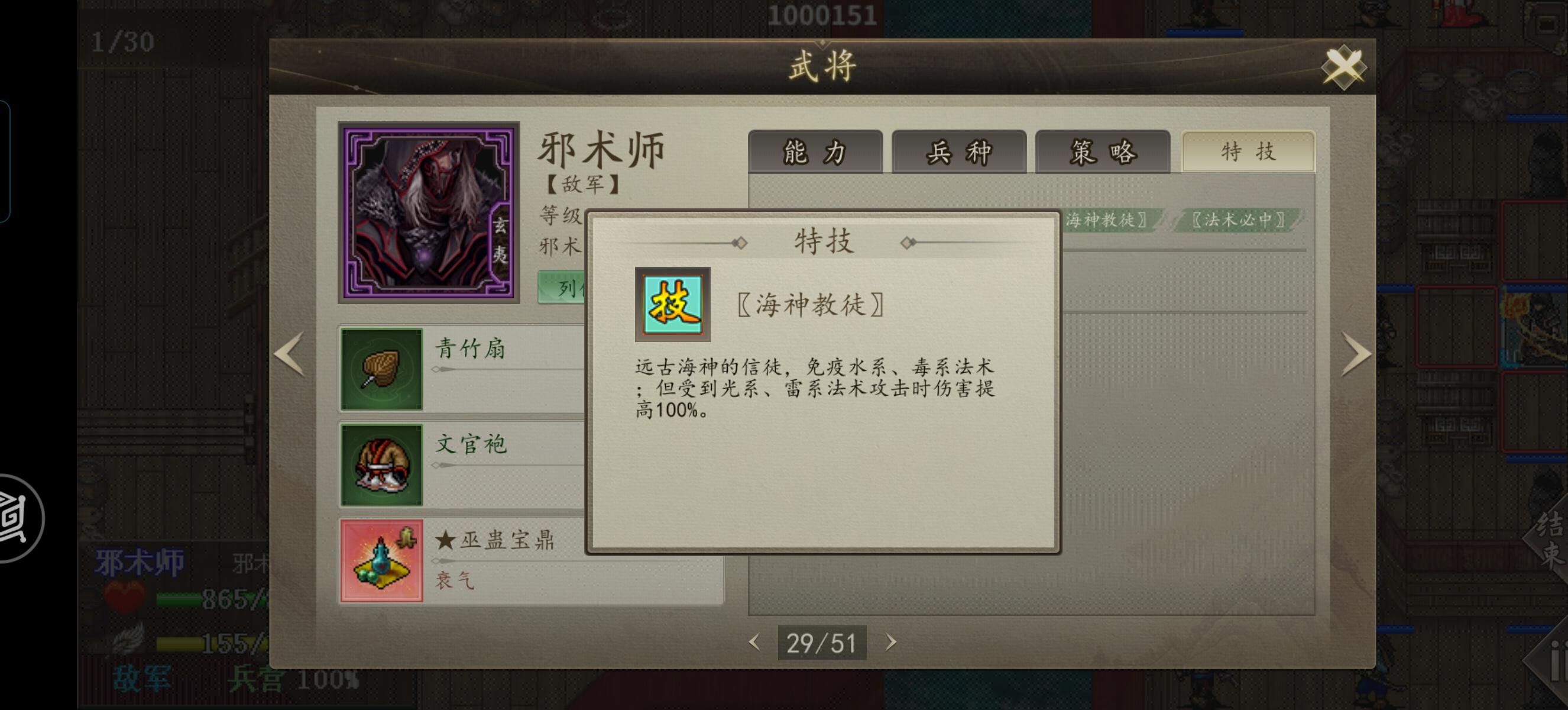This screenshot has height=710, width=1568.
Task: Step to previous page before 29/51
Action: tap(755, 643)
